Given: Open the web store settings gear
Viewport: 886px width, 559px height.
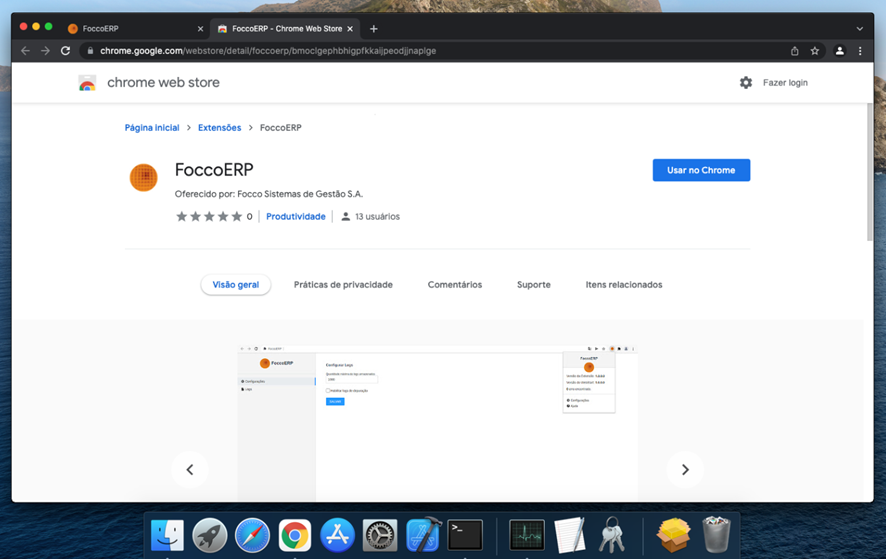Looking at the screenshot, I should pyautogui.click(x=746, y=83).
